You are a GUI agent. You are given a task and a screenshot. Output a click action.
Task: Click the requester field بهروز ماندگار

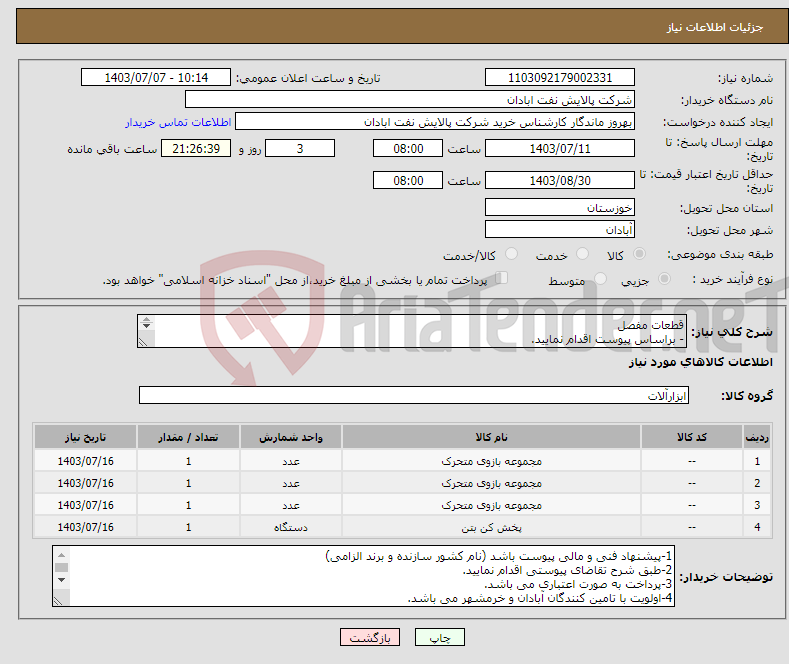pos(435,122)
